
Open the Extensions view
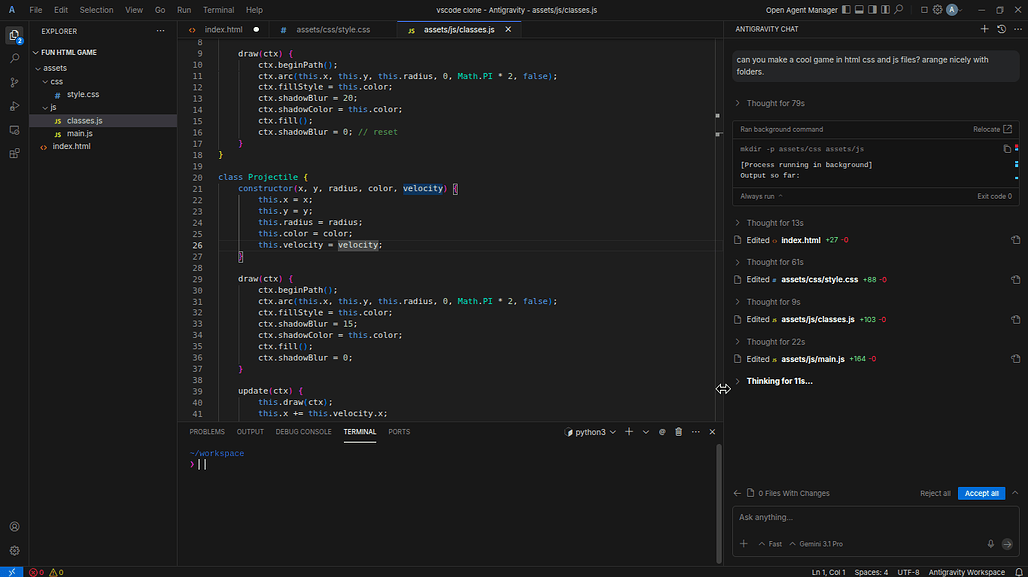pyautogui.click(x=14, y=153)
